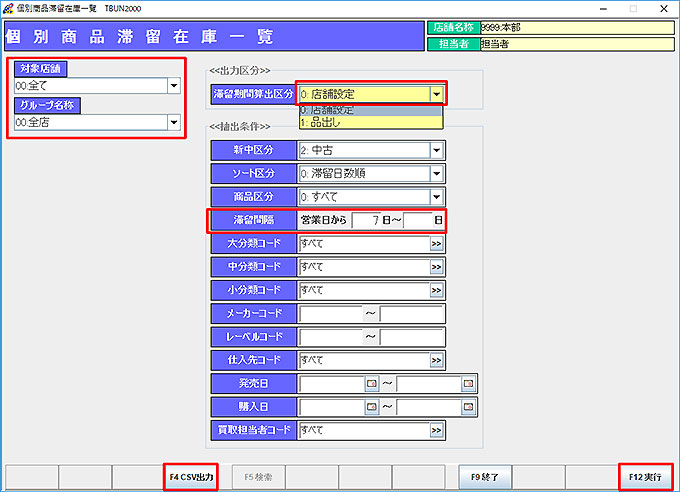680x492 pixels.
Task: Click F12 実行 button
Action: tap(645, 477)
